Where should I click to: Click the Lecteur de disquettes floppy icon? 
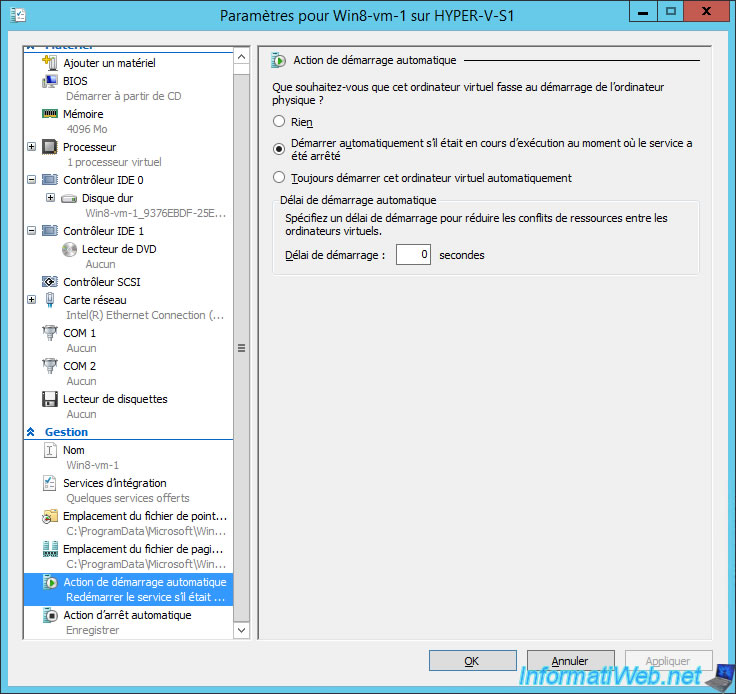click(50, 399)
